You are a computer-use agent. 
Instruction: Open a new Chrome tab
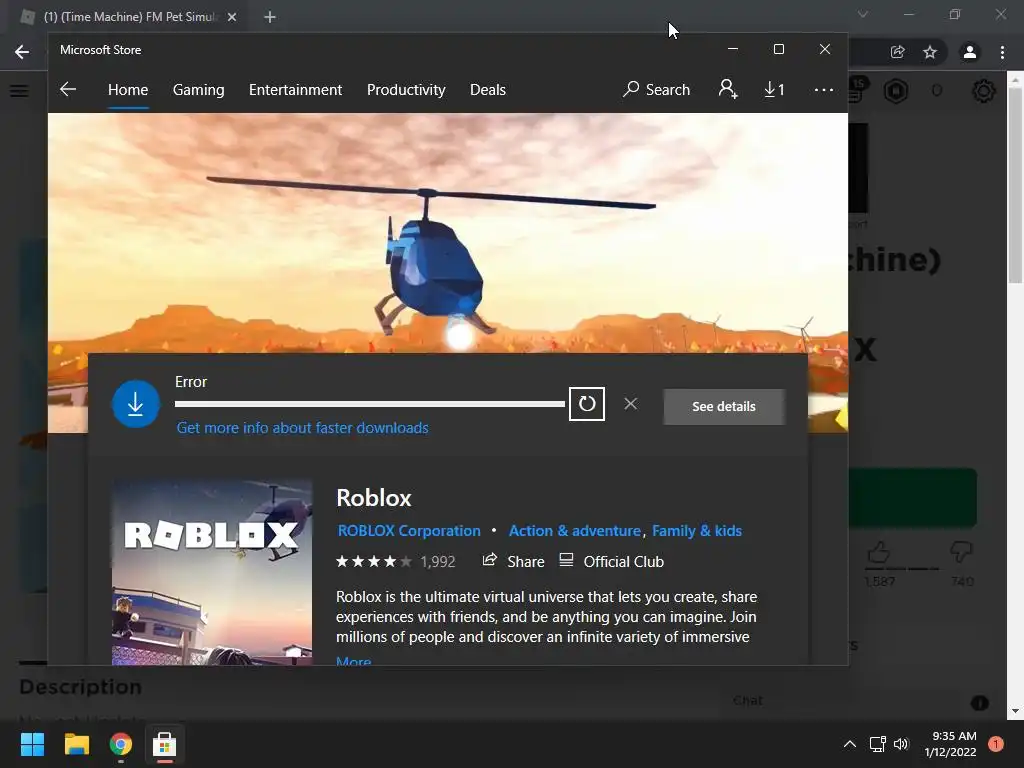click(270, 17)
